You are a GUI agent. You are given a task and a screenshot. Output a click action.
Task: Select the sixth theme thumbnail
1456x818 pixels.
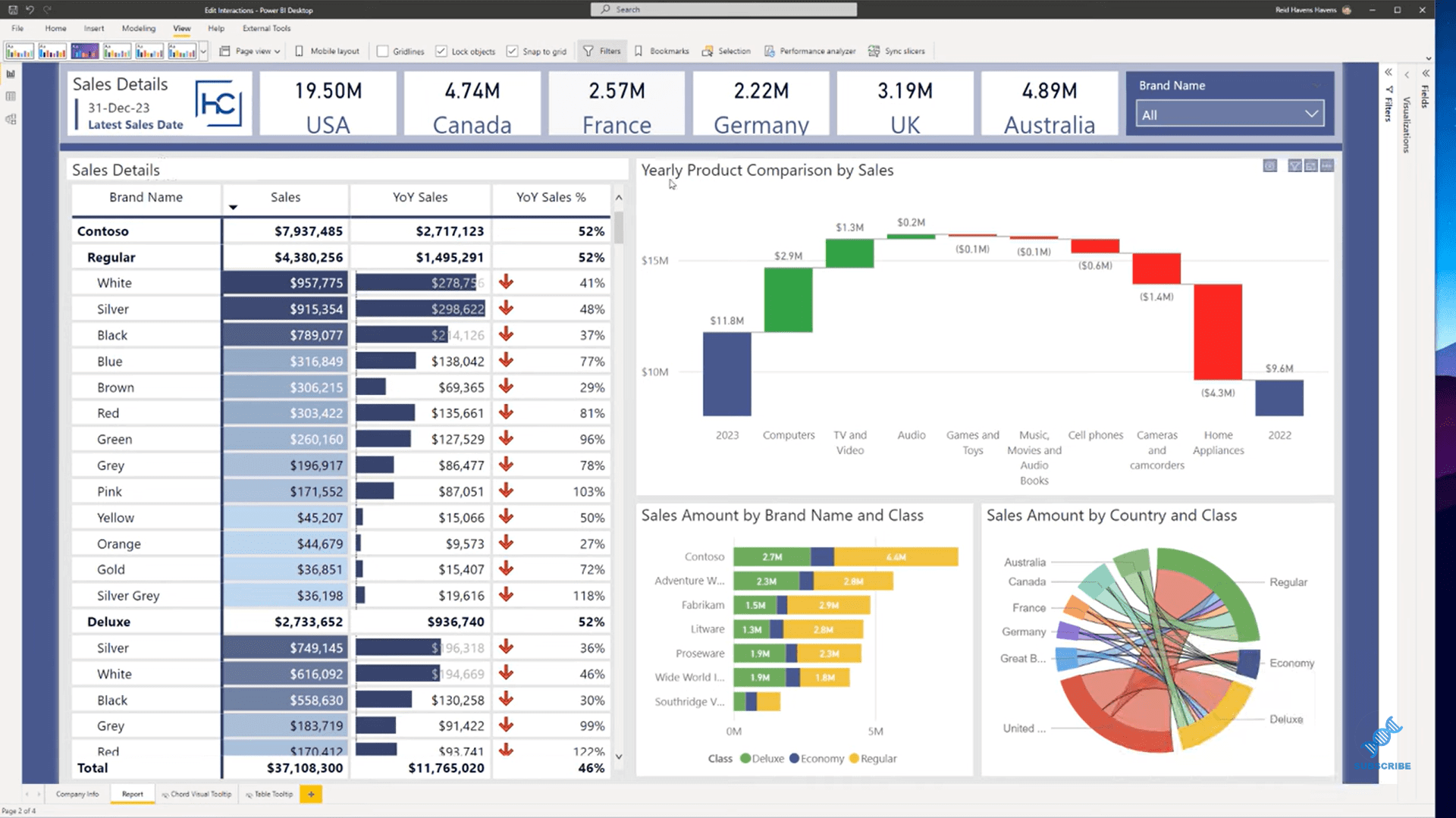[183, 51]
